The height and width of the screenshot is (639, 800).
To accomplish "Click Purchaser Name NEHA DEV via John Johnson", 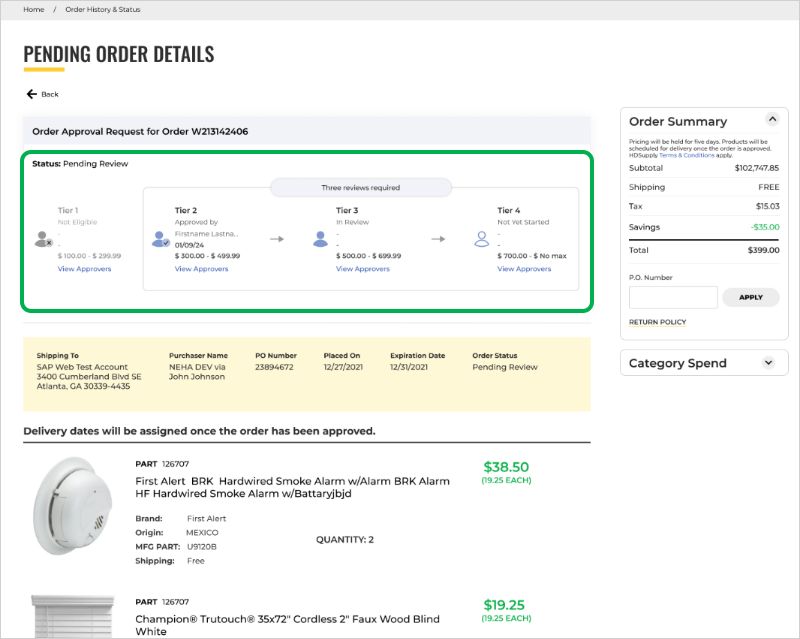I will 197,372.
